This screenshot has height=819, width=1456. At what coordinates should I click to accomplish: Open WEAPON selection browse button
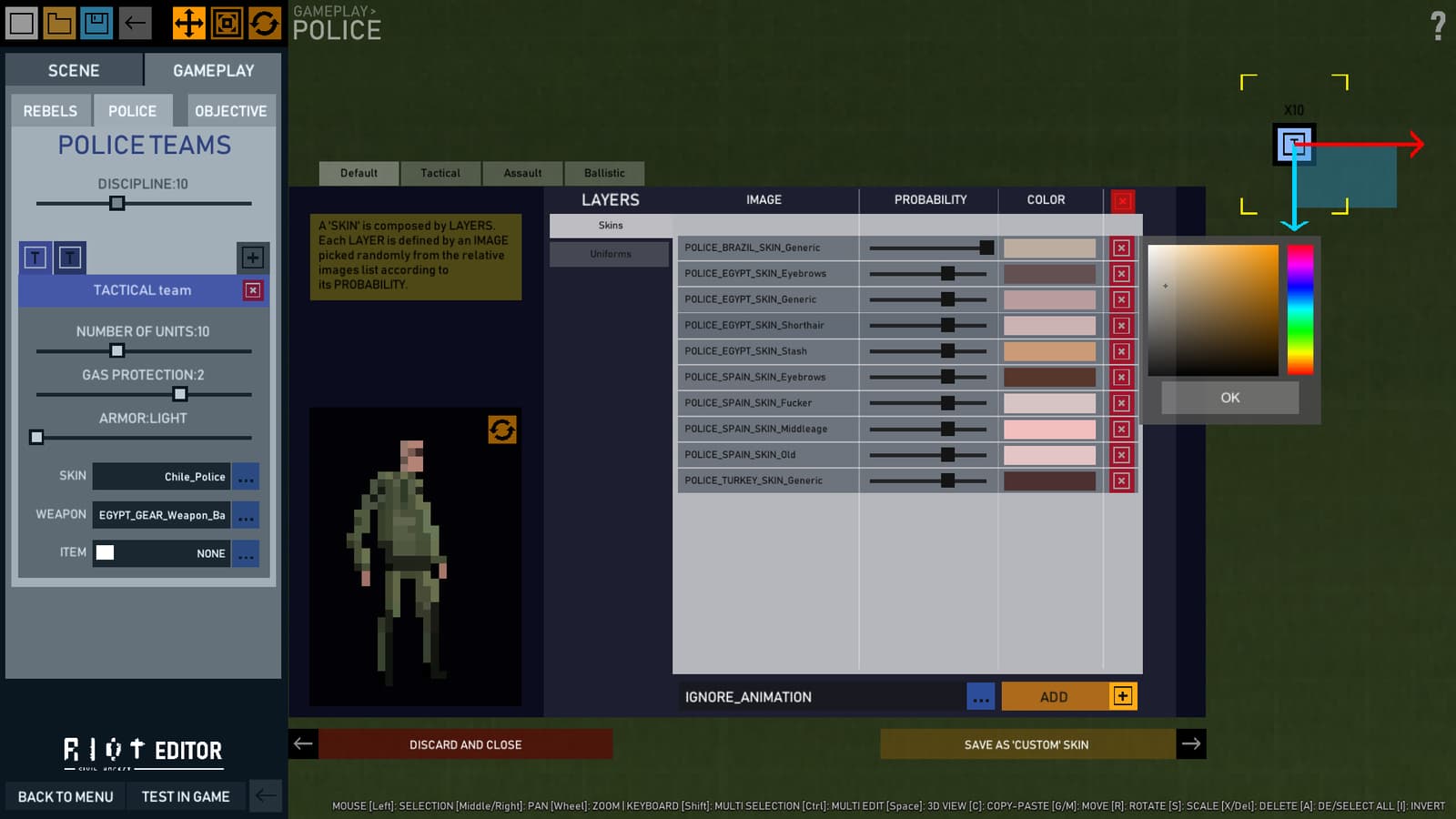pos(246,515)
